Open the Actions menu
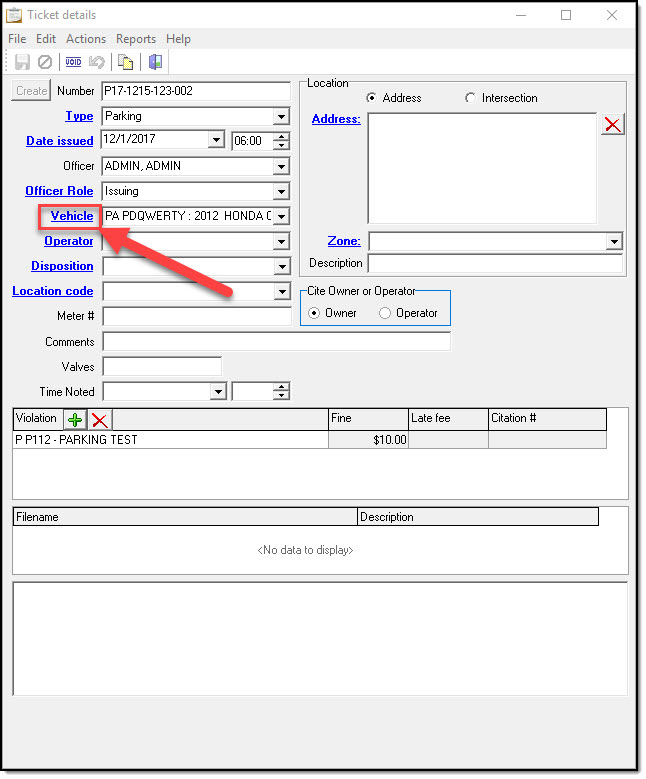646x779 pixels. tap(86, 39)
